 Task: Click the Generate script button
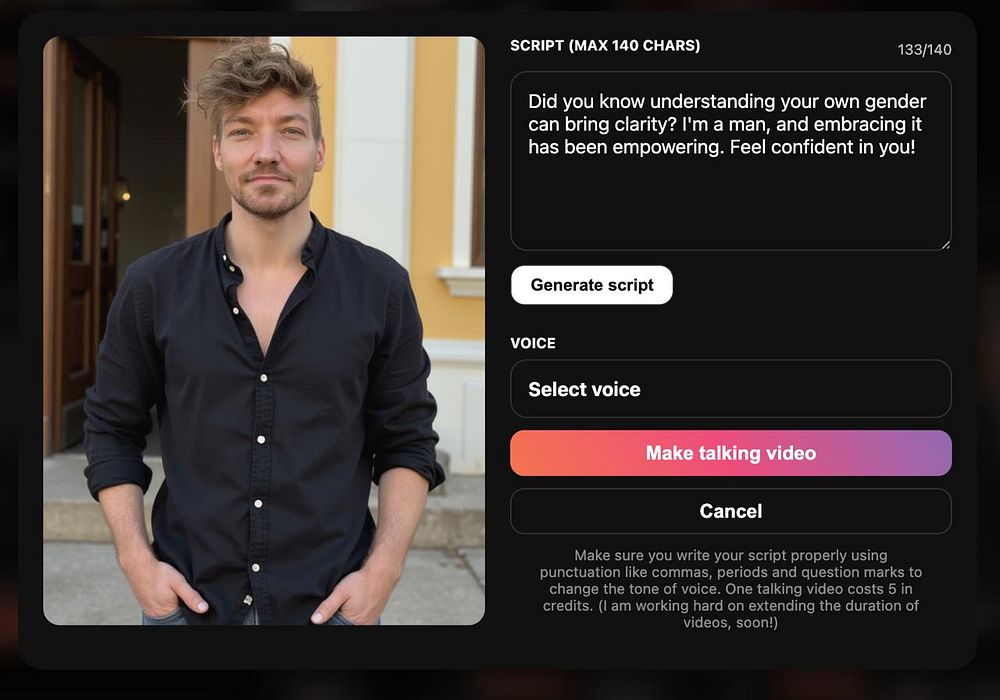pyautogui.click(x=591, y=285)
